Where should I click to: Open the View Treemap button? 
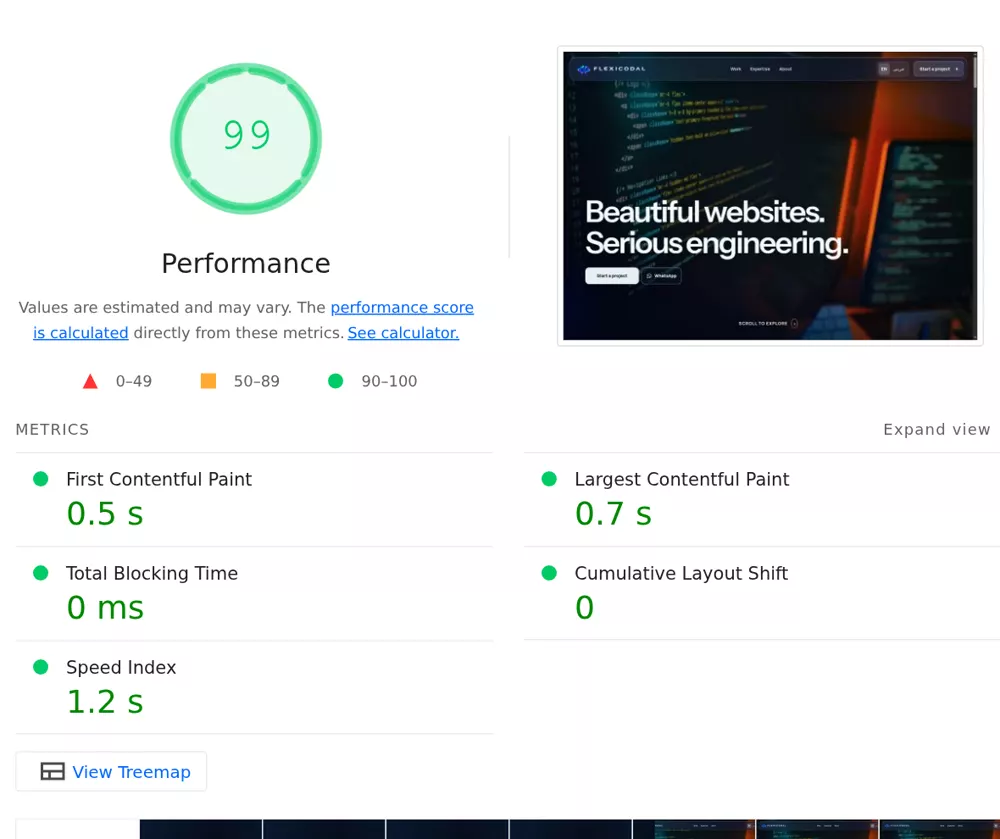111,771
